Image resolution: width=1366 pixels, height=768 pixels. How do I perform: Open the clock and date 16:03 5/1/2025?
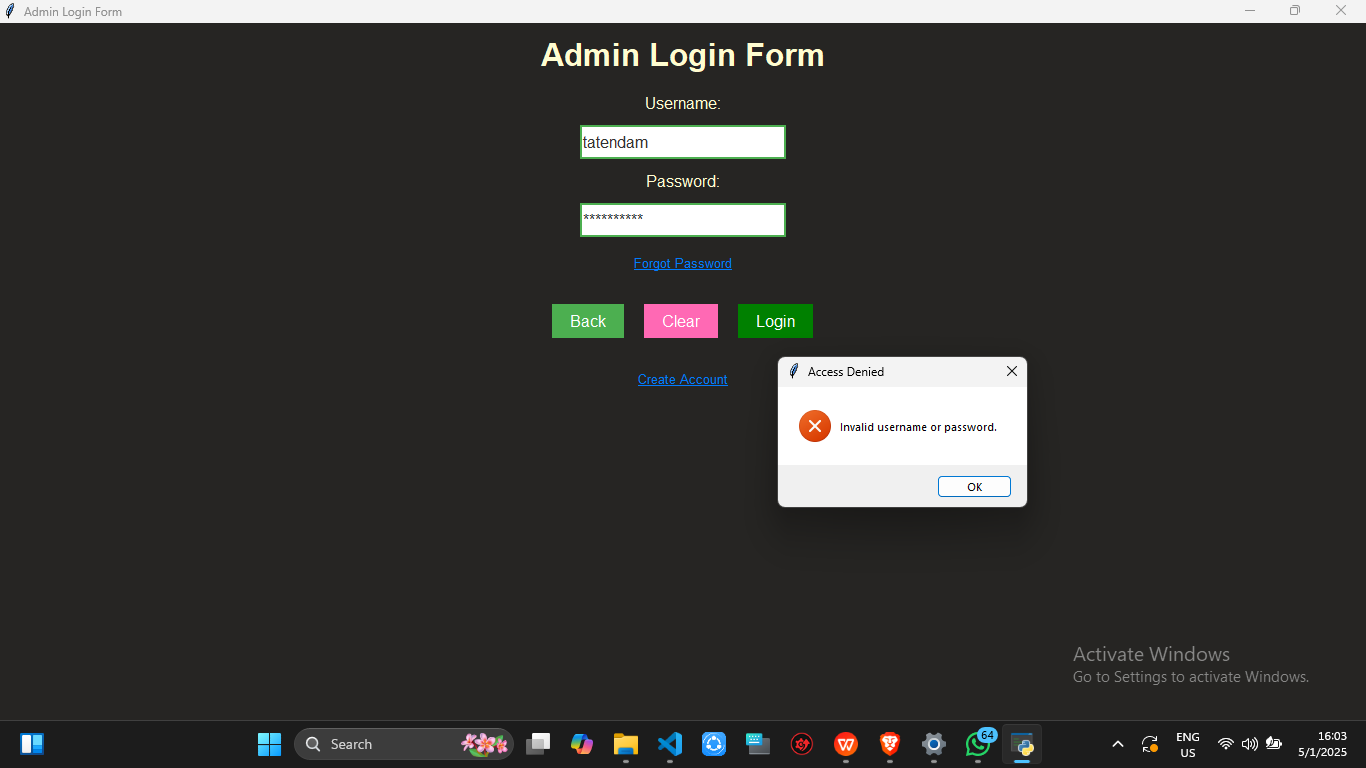(1322, 744)
